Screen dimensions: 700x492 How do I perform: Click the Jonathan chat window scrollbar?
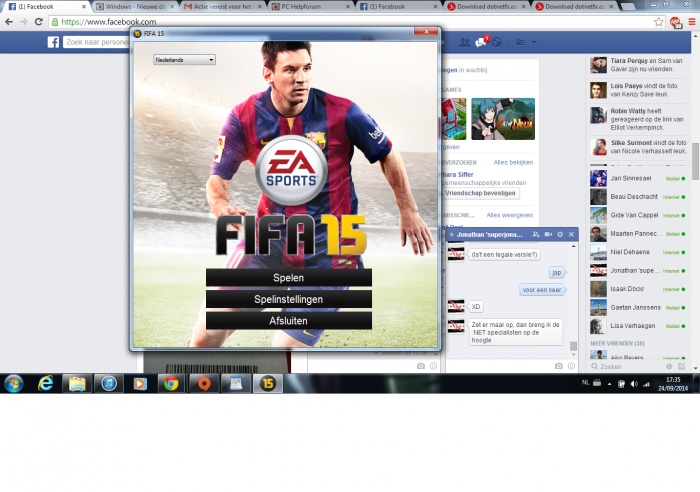click(574, 346)
